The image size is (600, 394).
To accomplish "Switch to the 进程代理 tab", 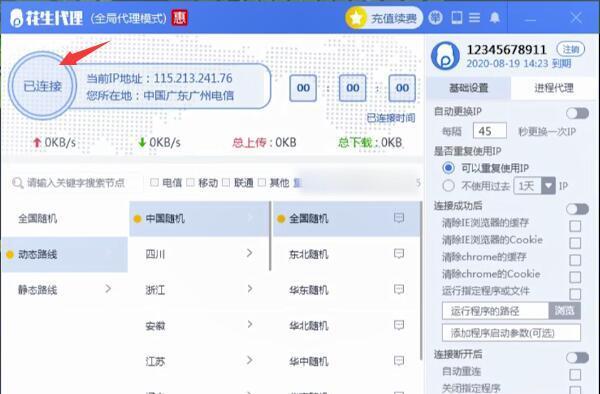I will tap(554, 88).
